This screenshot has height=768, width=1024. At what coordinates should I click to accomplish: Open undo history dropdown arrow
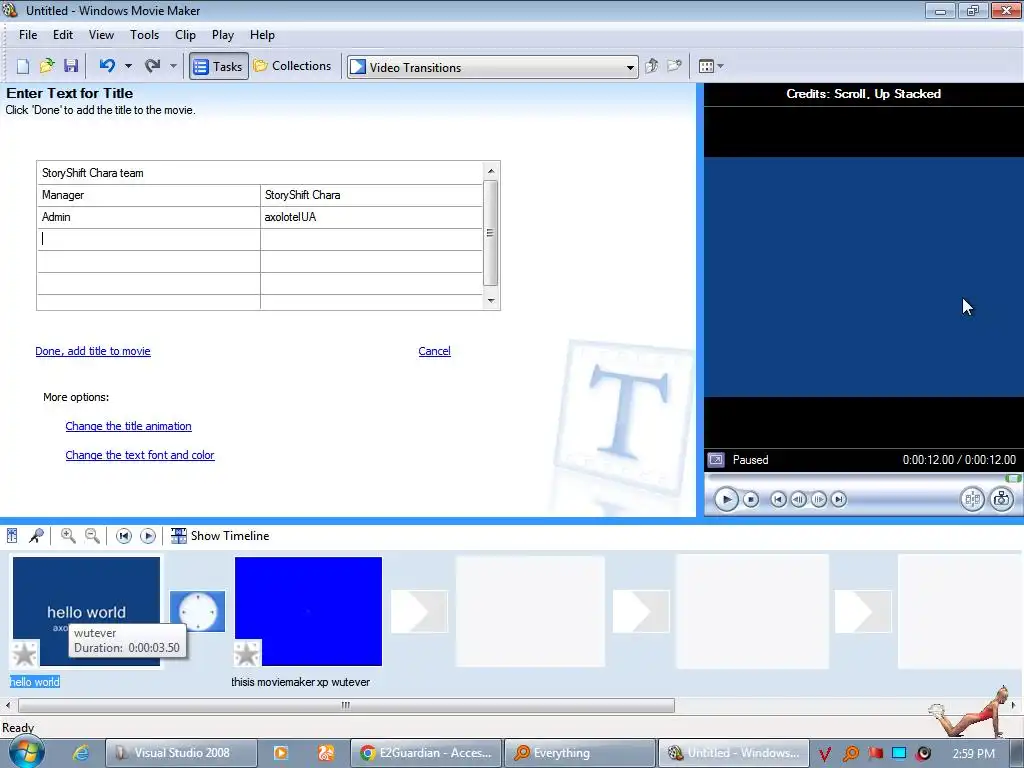coord(128,66)
